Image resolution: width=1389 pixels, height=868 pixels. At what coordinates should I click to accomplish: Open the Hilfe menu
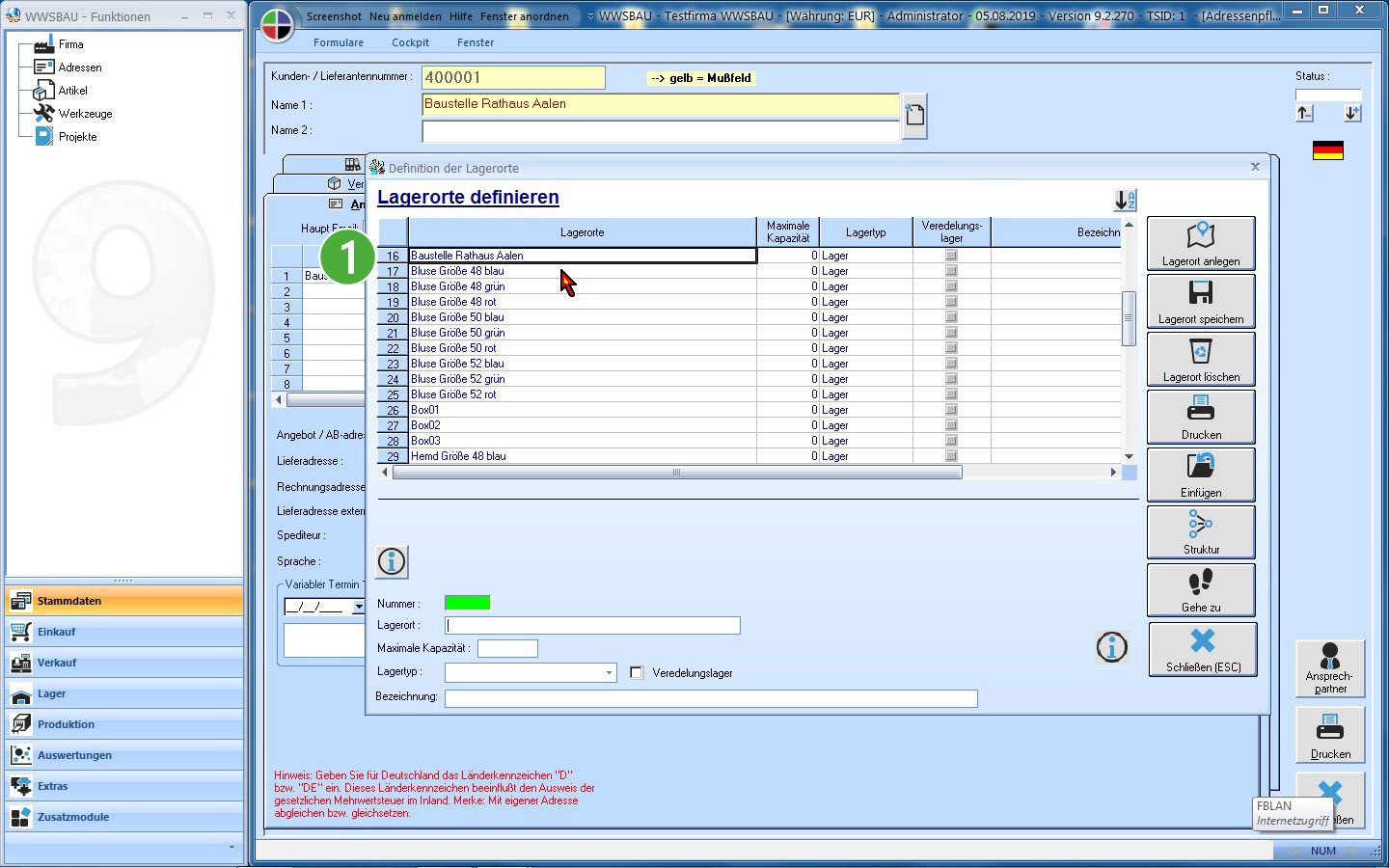(460, 16)
